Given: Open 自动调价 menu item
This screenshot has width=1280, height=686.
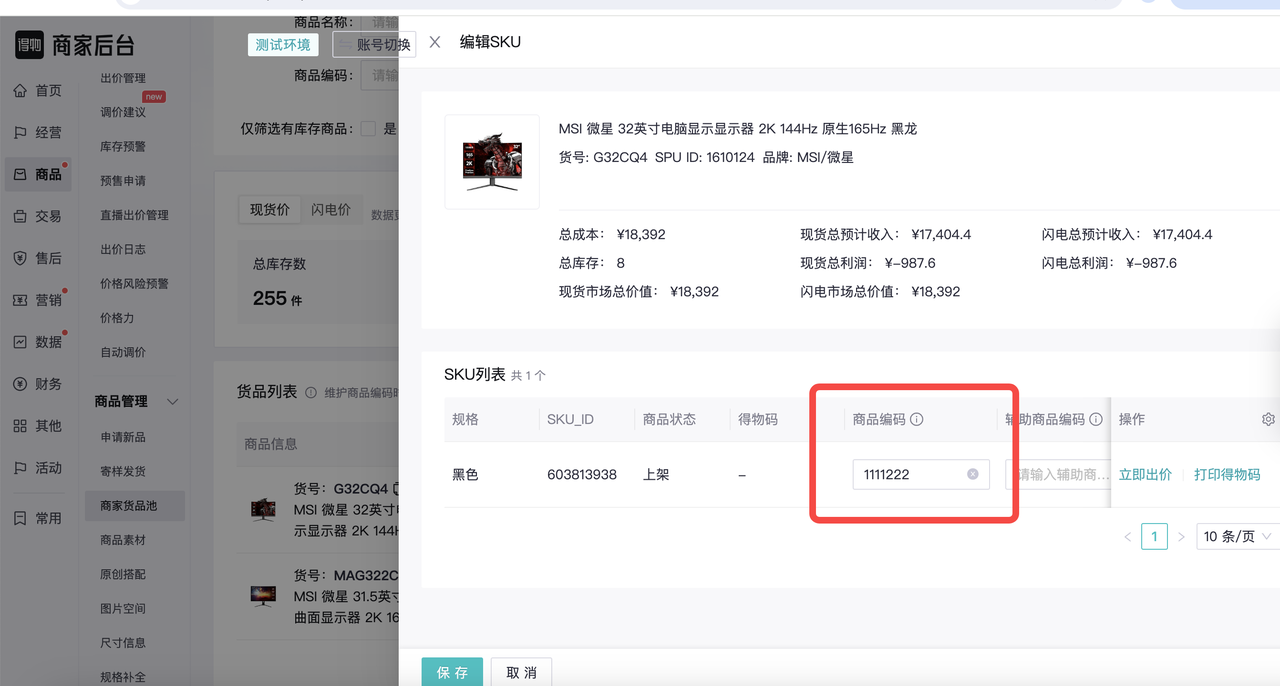Looking at the screenshot, I should tap(123, 352).
